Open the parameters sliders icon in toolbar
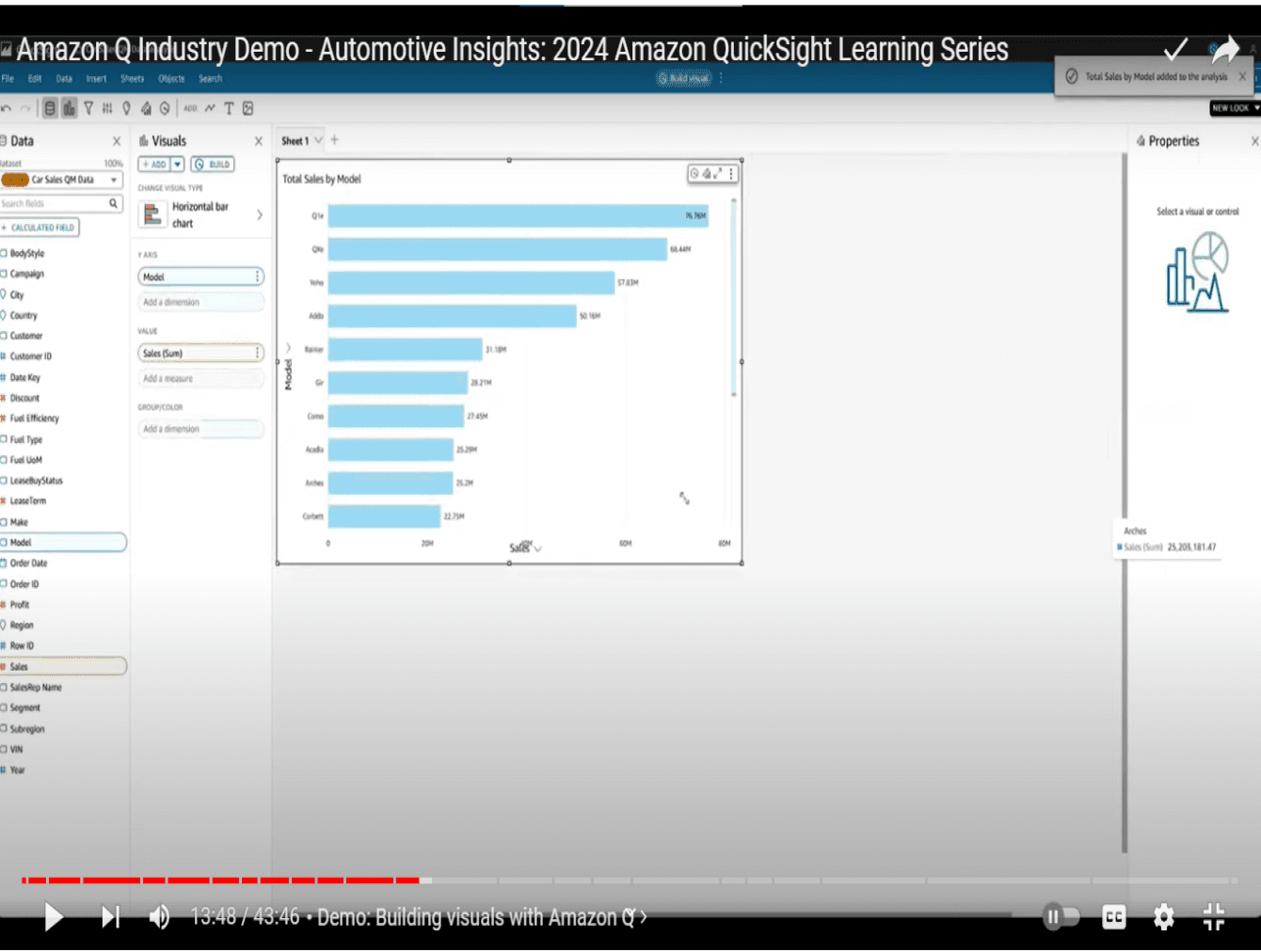The height and width of the screenshot is (952, 1261). (x=107, y=108)
